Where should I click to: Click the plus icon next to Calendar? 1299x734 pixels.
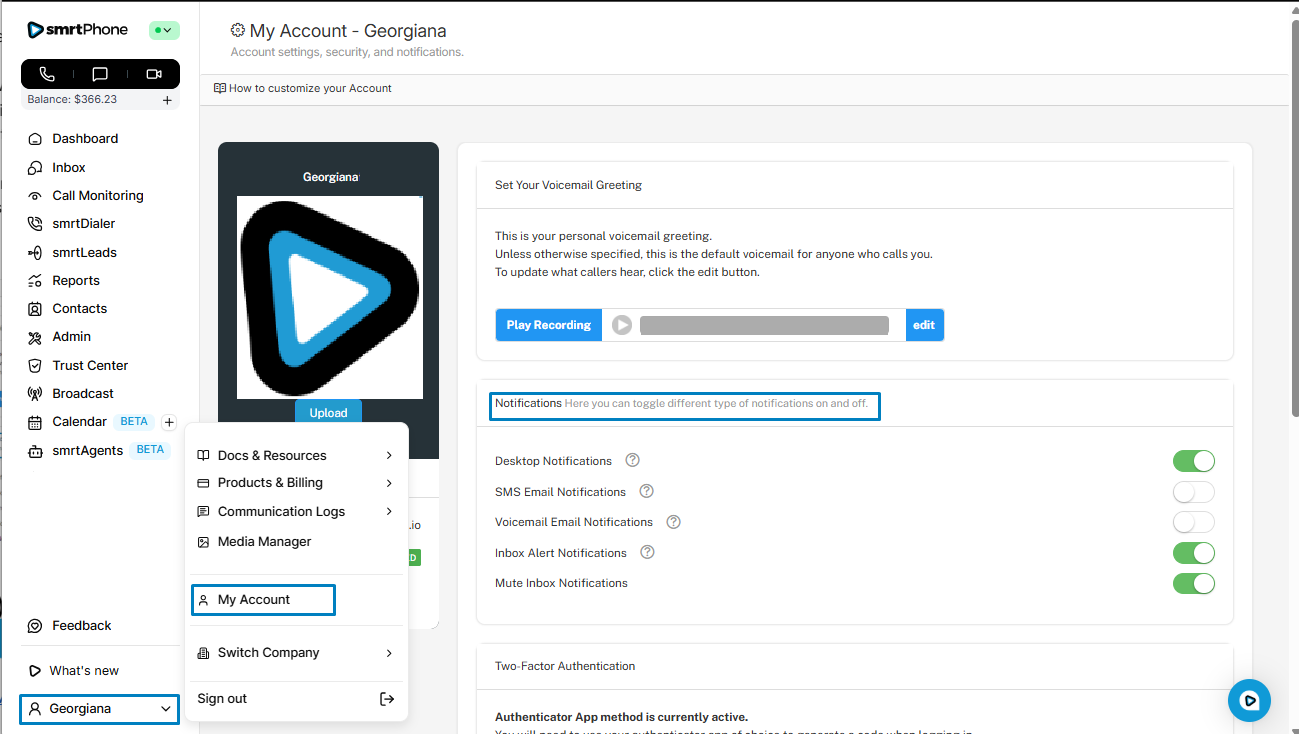tap(169, 422)
